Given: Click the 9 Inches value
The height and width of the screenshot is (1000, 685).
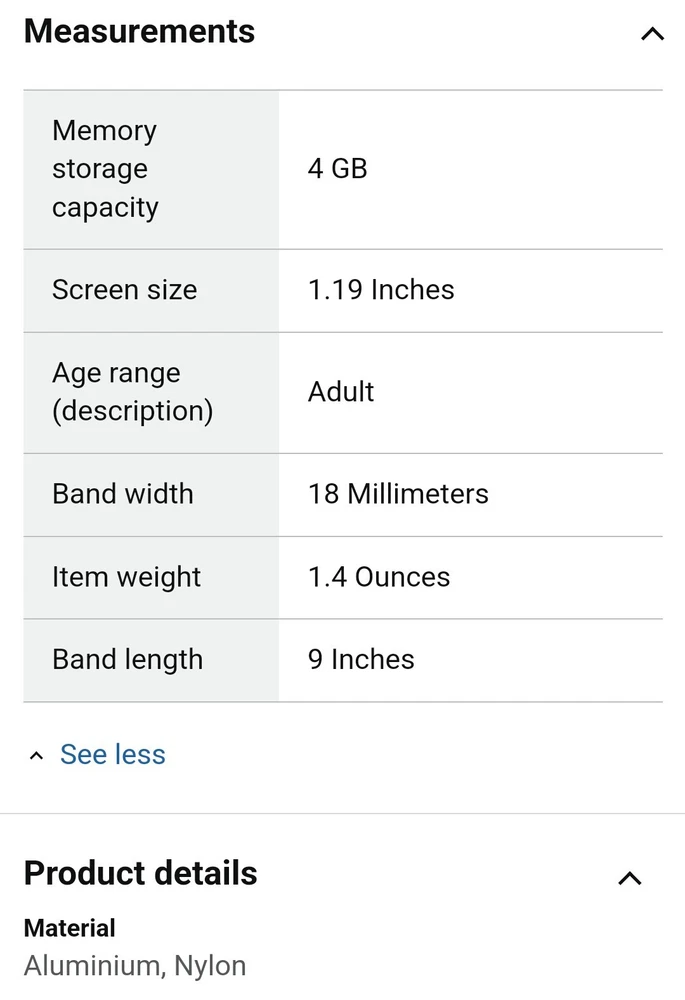Looking at the screenshot, I should 361,660.
